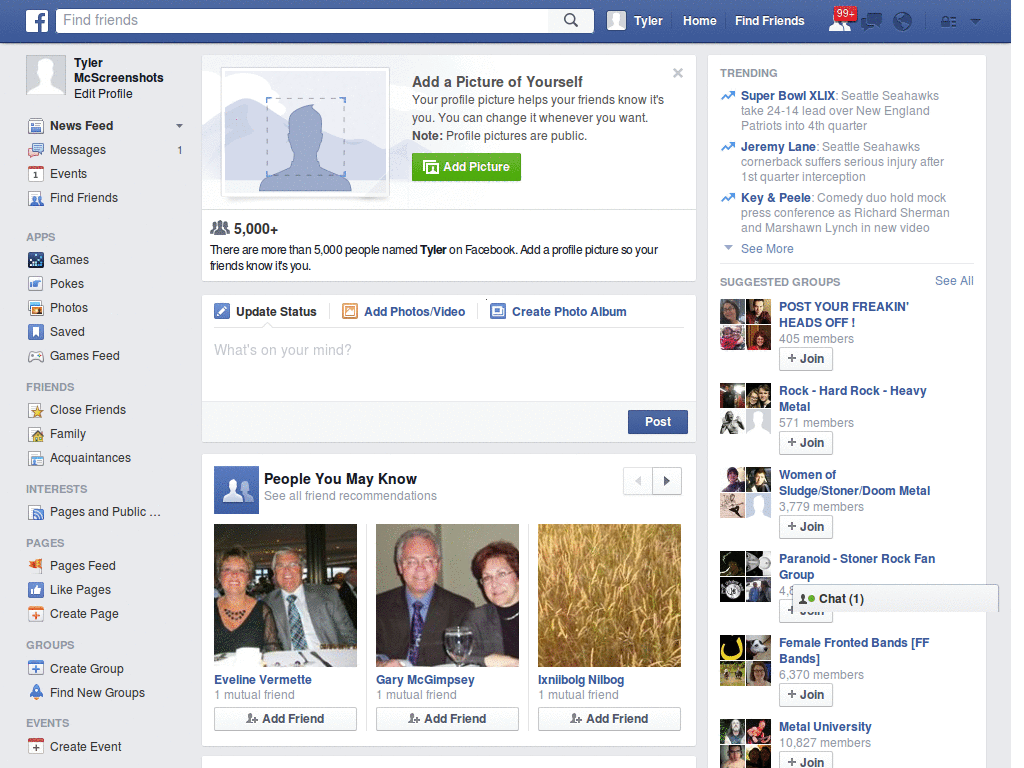Add Gary McGimpsey as friend
Viewport: 1024px width, 768px height.
[447, 718]
